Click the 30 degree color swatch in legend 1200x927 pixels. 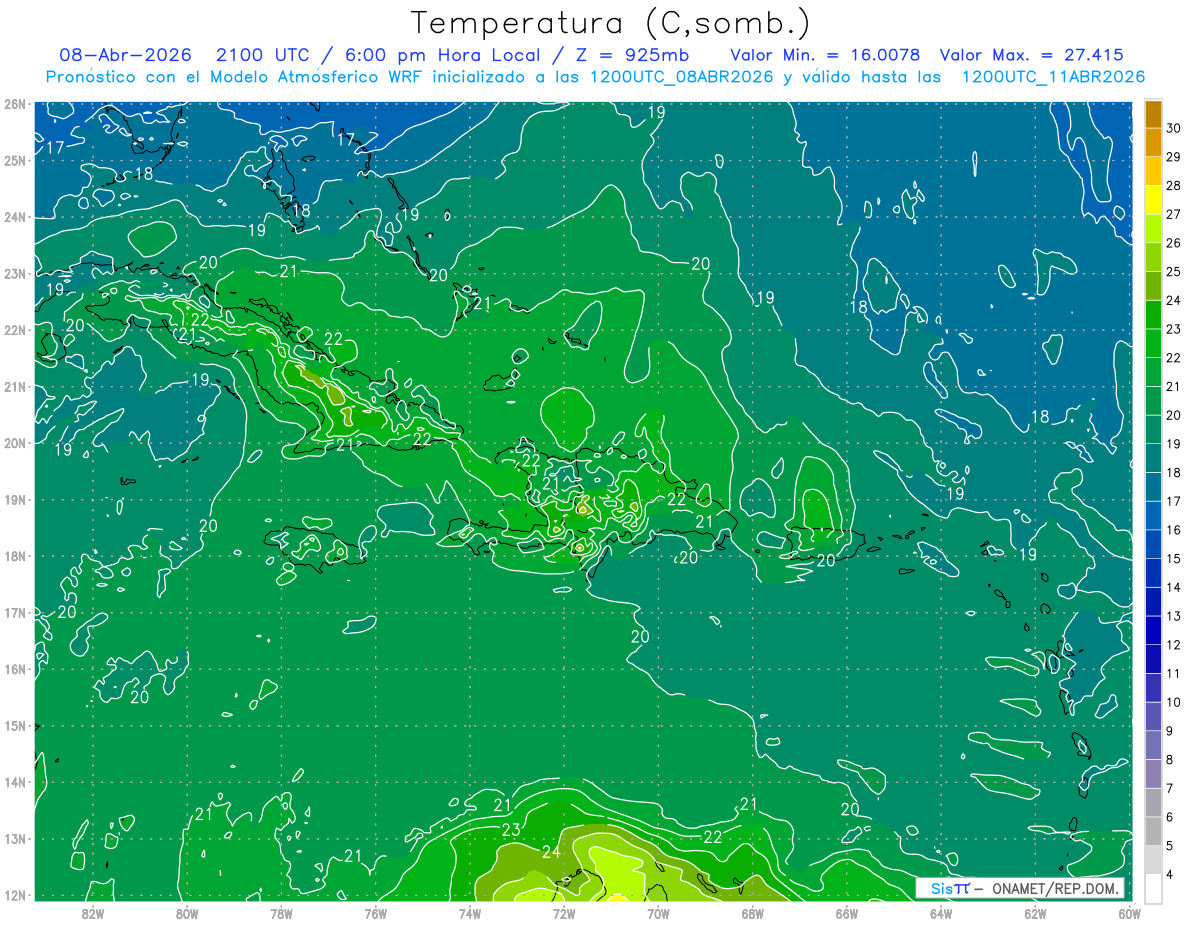click(x=1153, y=115)
